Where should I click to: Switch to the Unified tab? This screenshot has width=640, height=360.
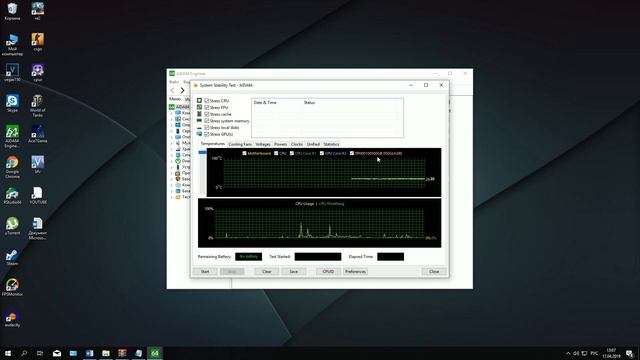click(x=313, y=144)
